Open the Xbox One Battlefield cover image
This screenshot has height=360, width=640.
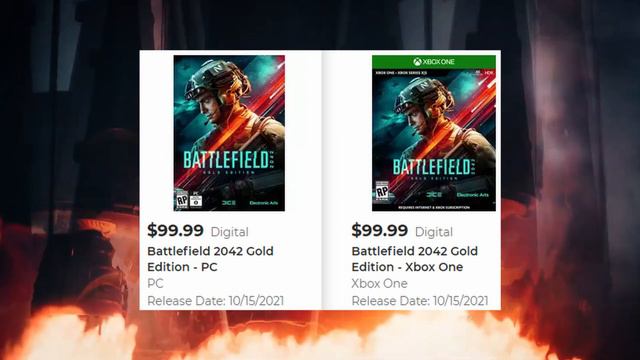[434, 133]
